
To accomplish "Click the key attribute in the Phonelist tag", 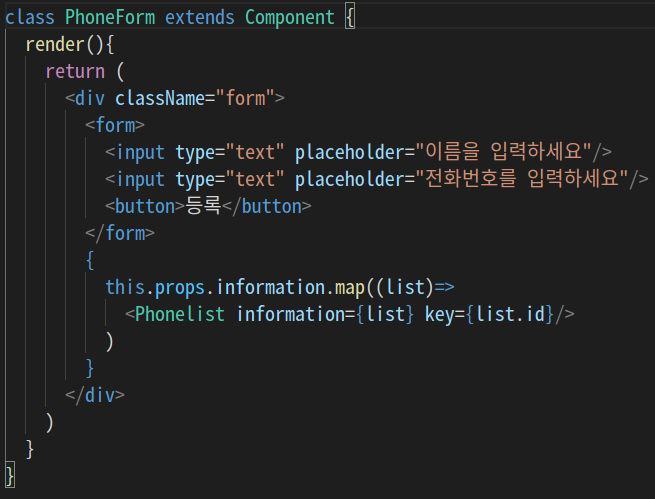I will point(439,315).
